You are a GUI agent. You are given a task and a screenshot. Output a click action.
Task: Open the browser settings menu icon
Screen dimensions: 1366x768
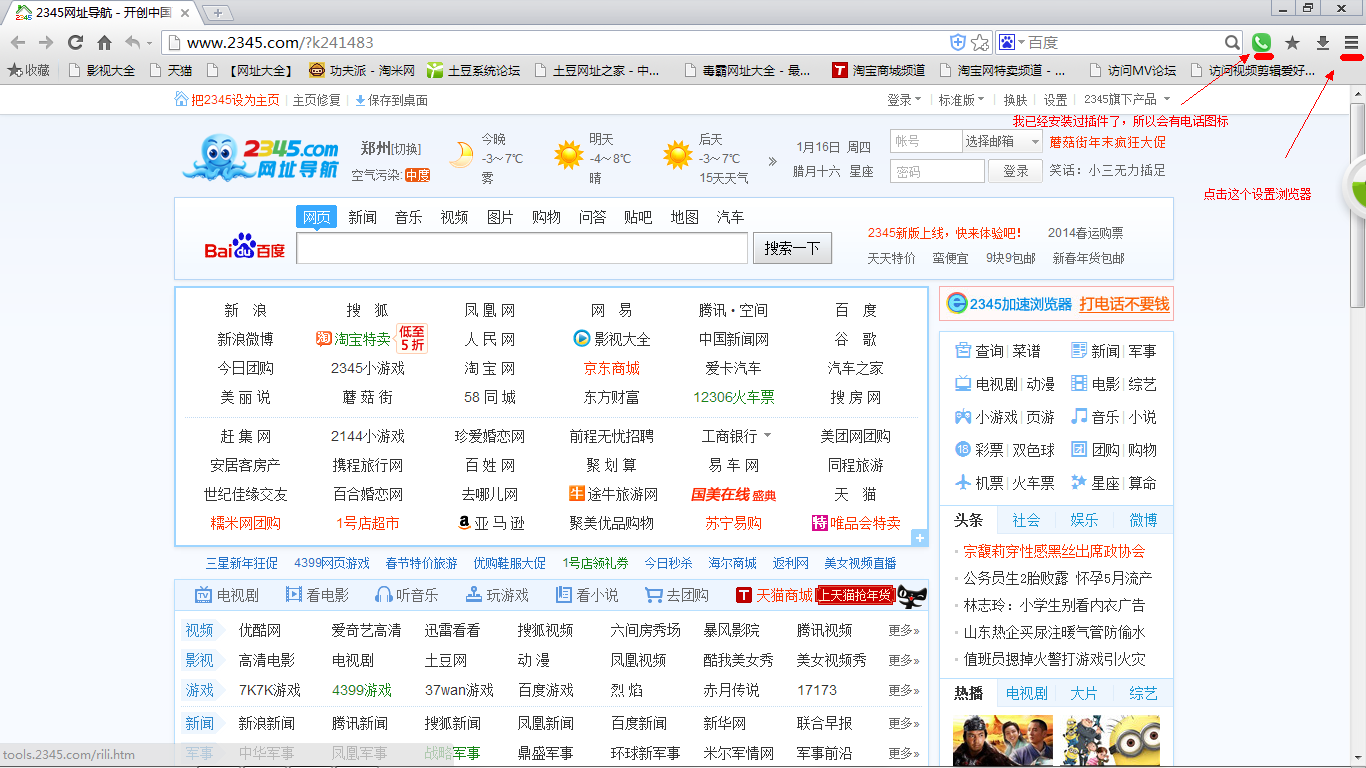[1351, 43]
